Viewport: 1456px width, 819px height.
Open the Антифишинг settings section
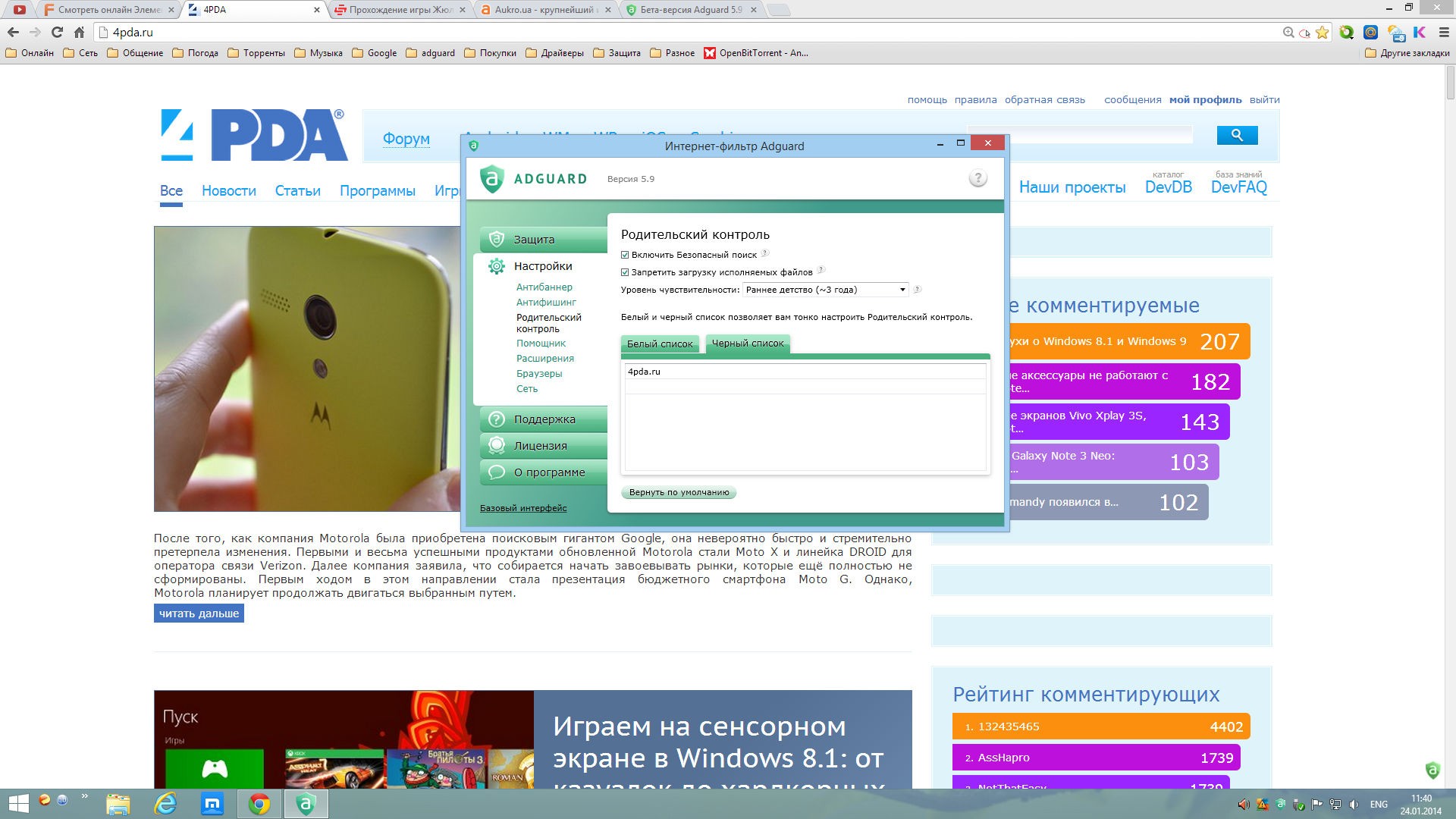pos(546,303)
